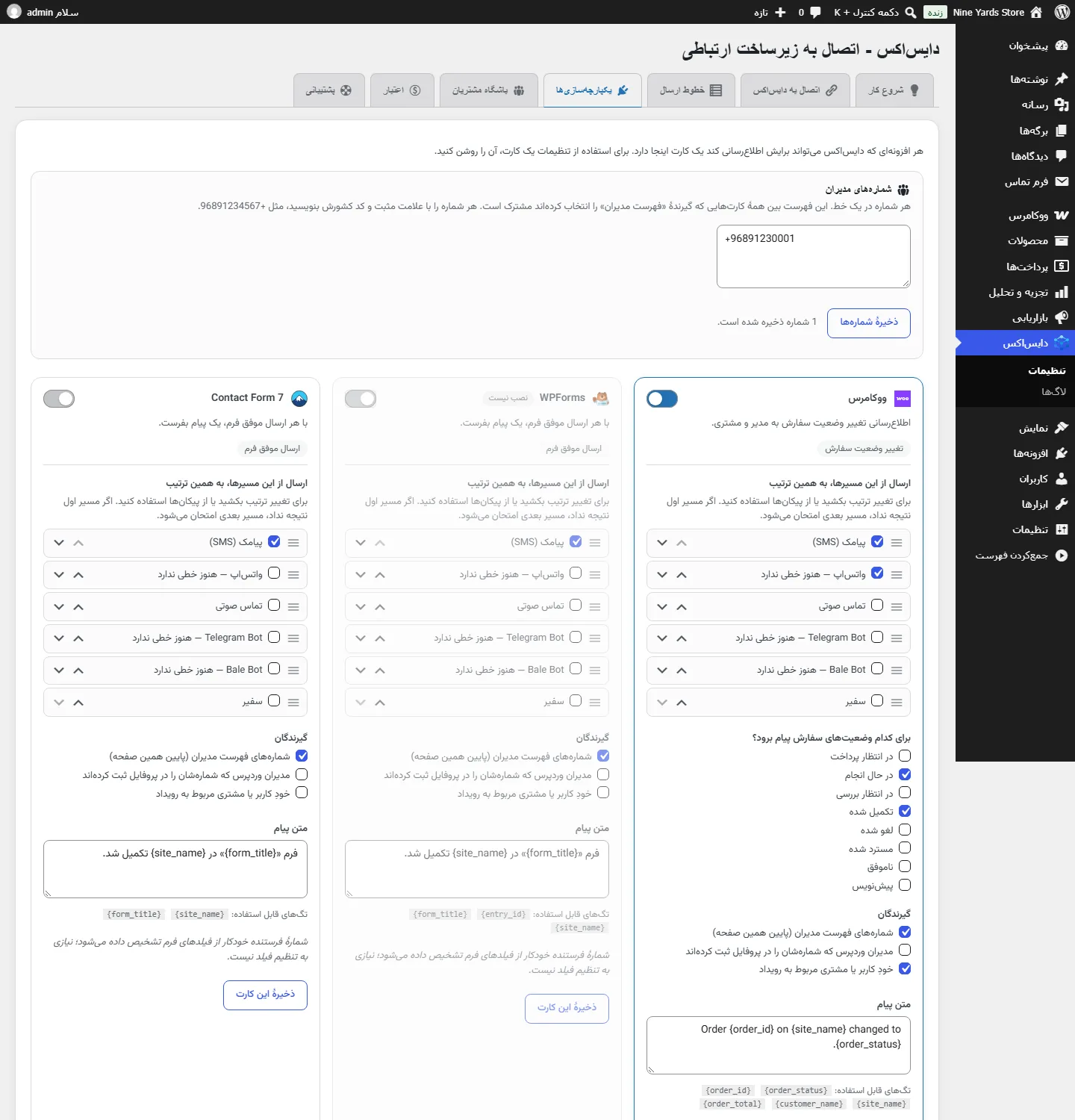Image resolution: width=1075 pixels, height=1120 pixels.
Task: Move Contact Form 7 SMS route down
Action: tap(59, 543)
